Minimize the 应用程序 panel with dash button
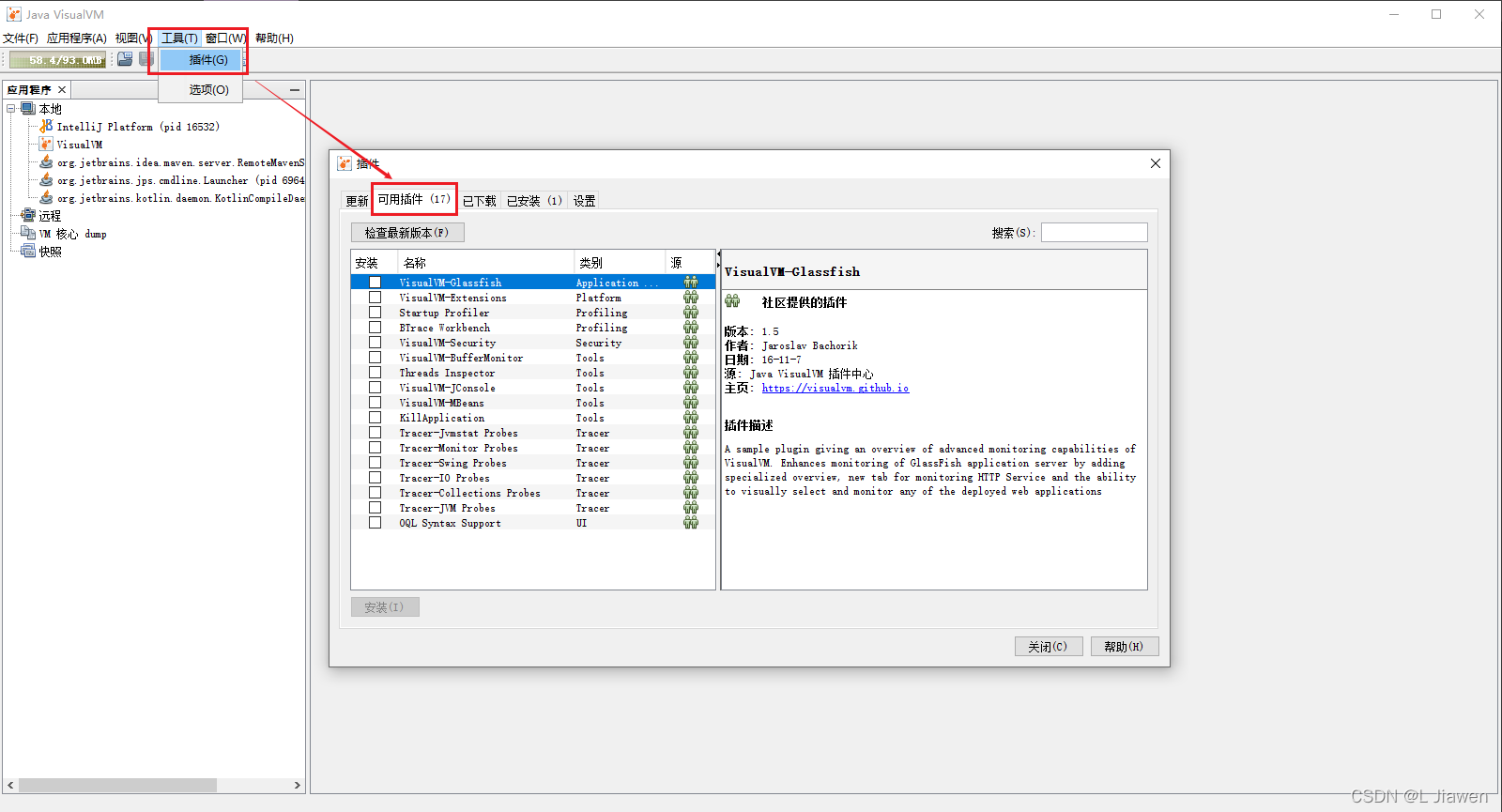1502x812 pixels. [x=295, y=90]
